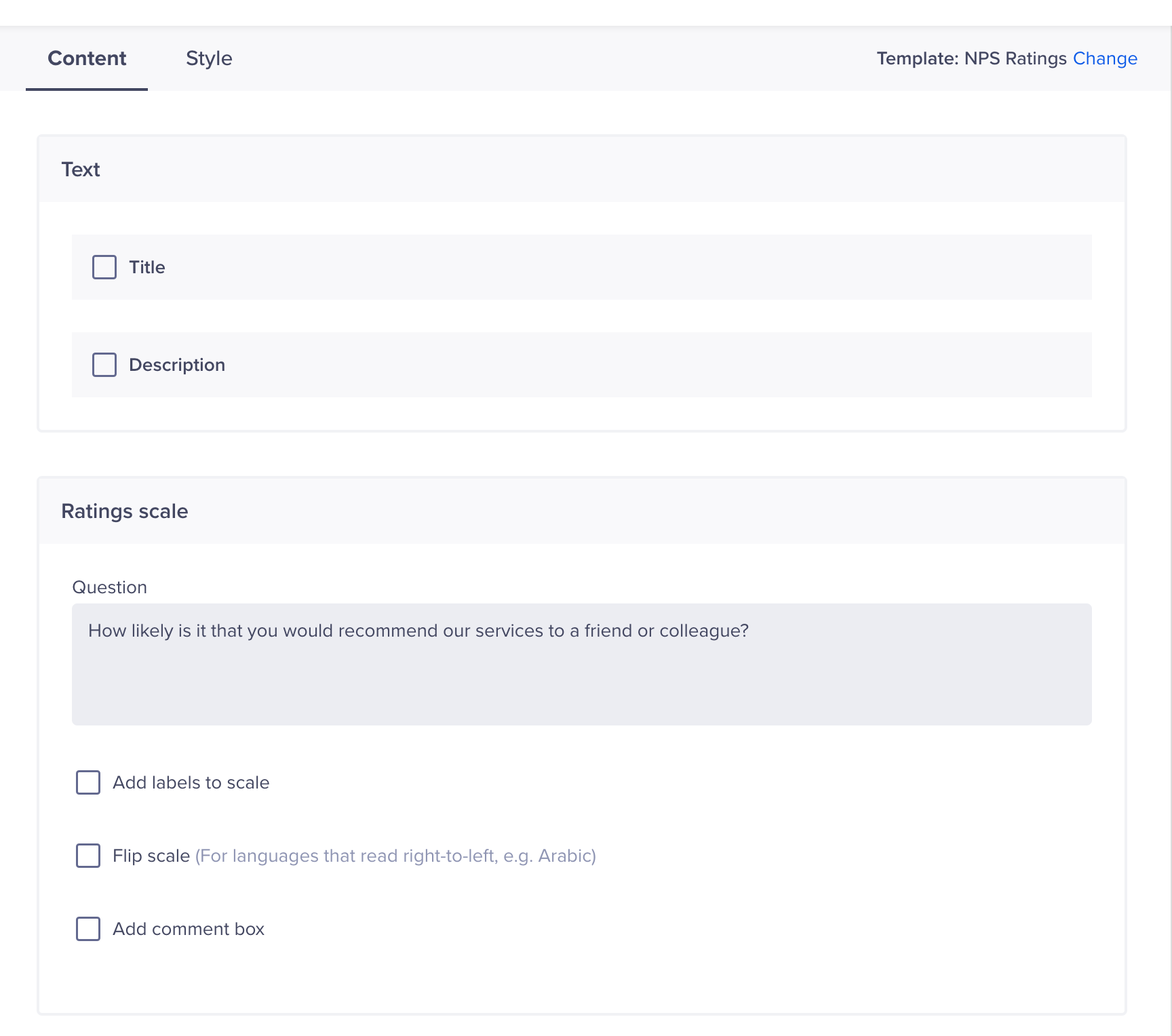Click the 'Flip scale' label text
The height and width of the screenshot is (1036, 1172).
(151, 856)
